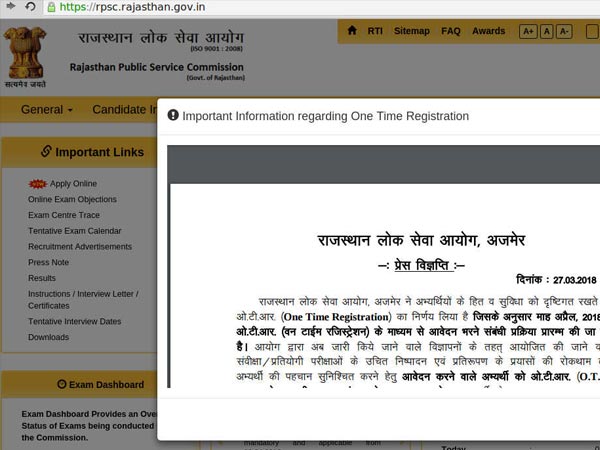Click the Apply Online link
This screenshot has width=600, height=450.
click(x=73, y=184)
